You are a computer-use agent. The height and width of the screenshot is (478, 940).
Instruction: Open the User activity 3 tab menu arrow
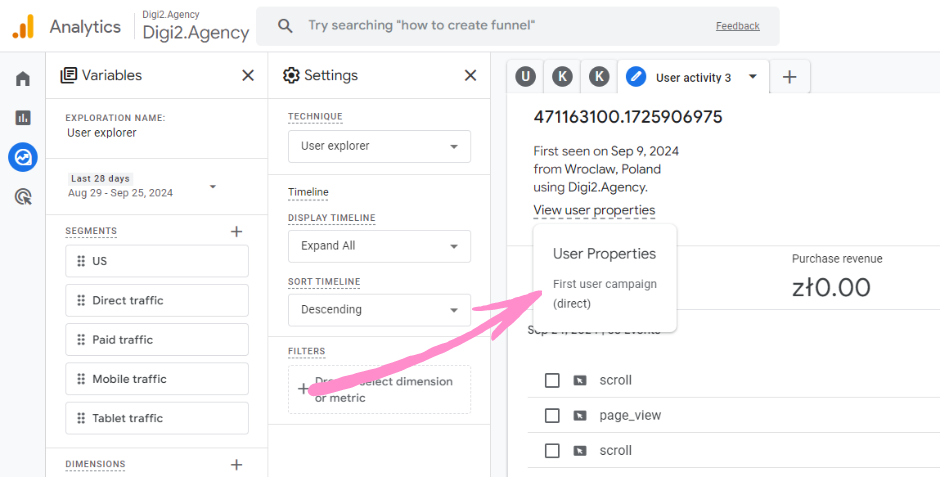(754, 77)
